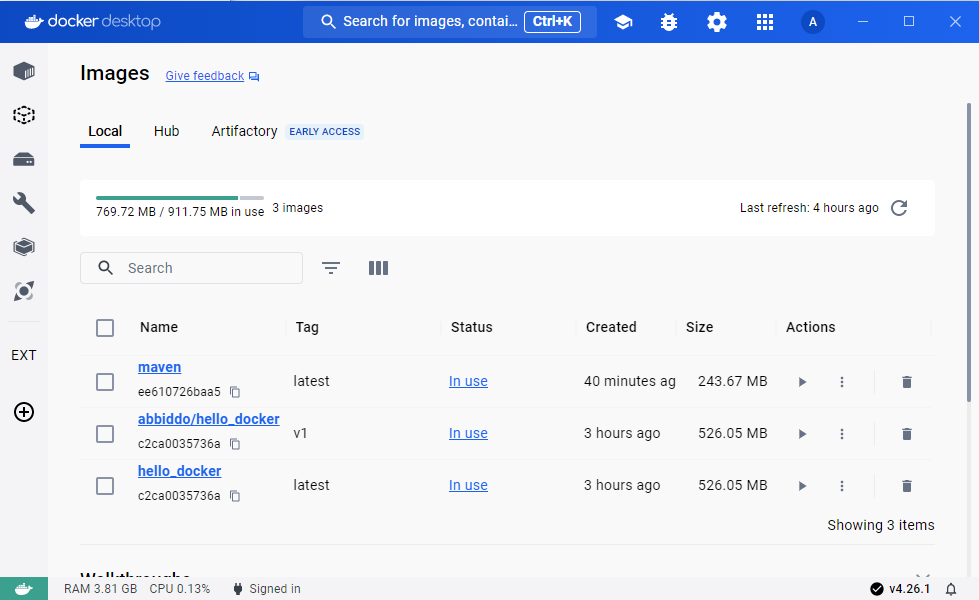The width and height of the screenshot is (979, 600).
Task: Open the filter icon next to Search
Action: point(331,268)
